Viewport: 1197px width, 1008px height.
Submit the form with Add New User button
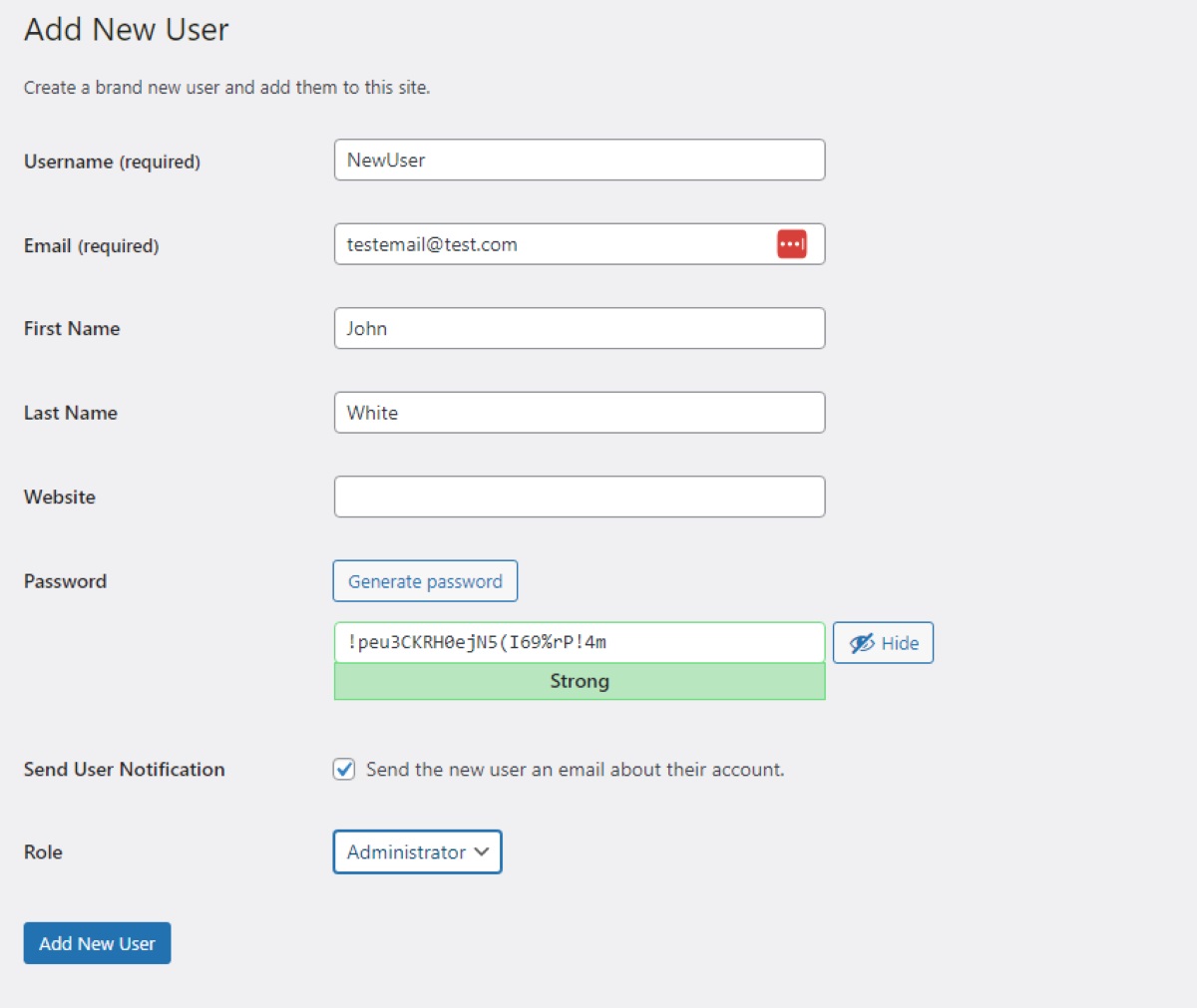coord(96,942)
